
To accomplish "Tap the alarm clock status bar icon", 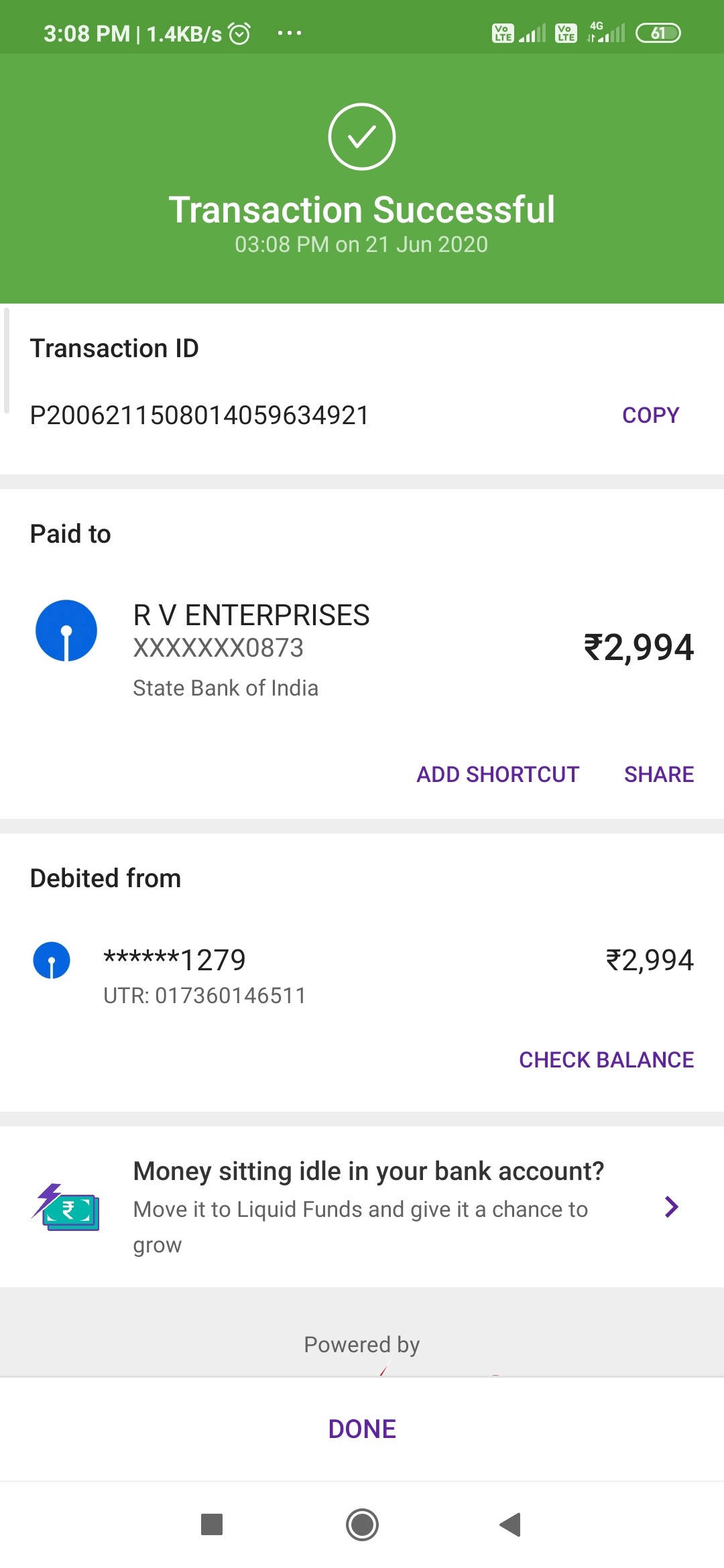I will coord(239,33).
